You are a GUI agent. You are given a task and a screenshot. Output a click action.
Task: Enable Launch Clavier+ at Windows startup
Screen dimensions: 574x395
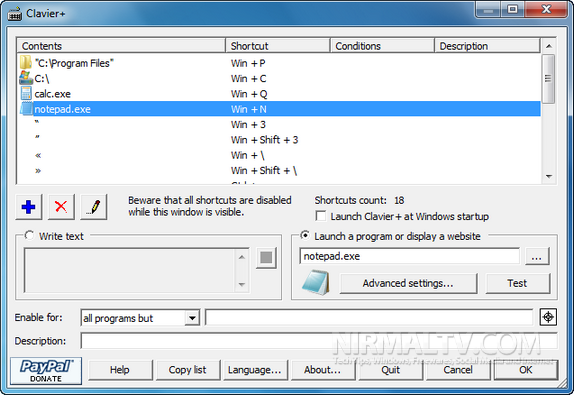point(321,216)
